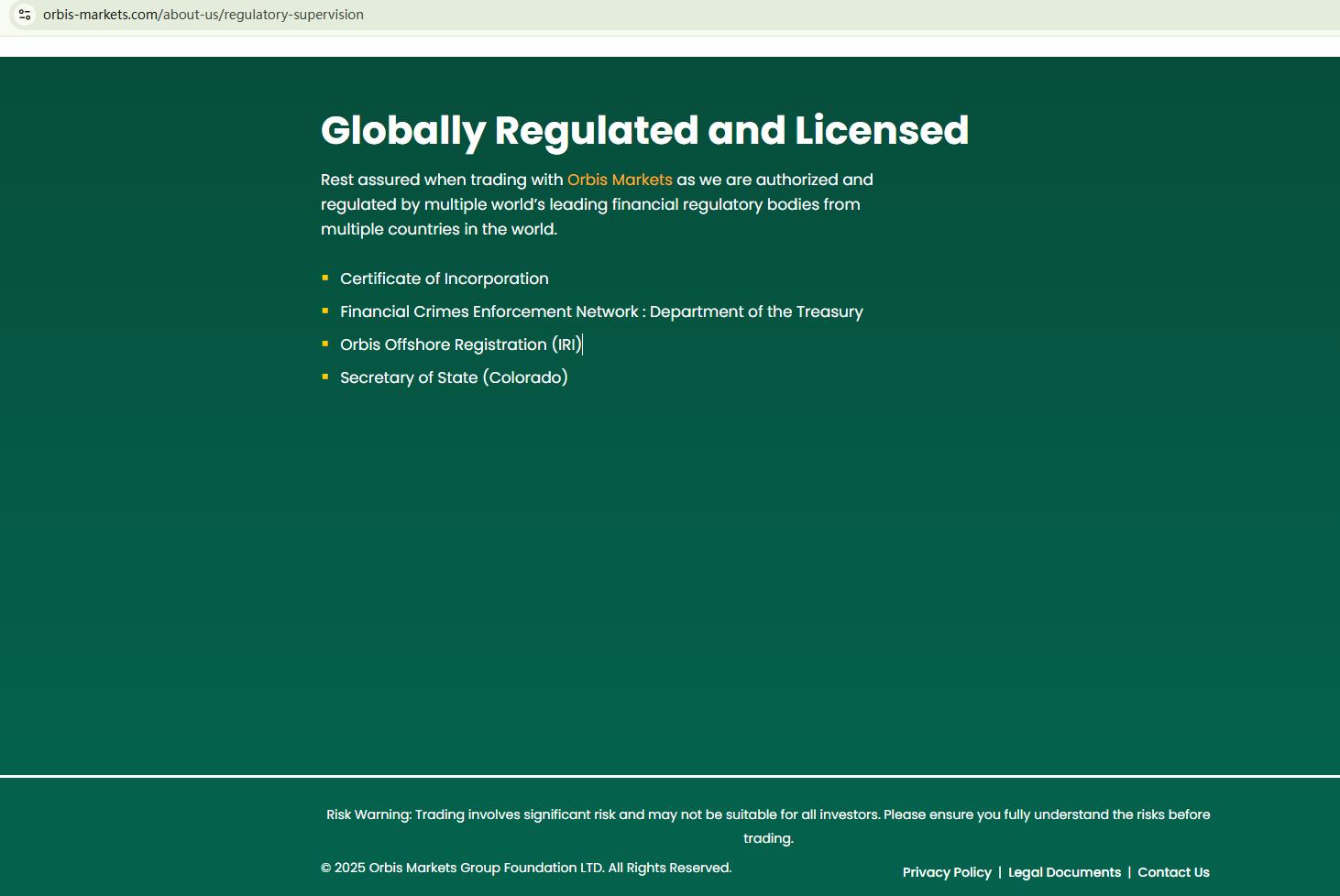Go to Legal Documents in footer

pos(1064,872)
